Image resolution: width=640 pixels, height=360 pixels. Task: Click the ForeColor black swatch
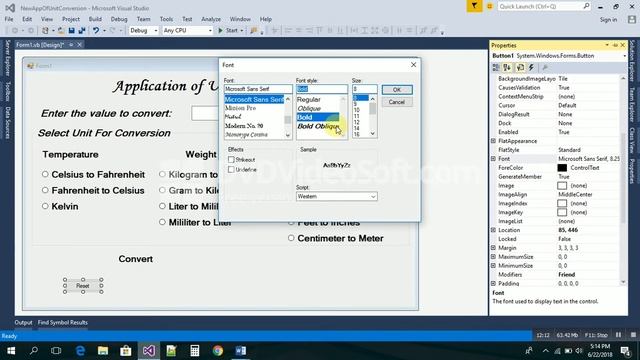[562, 168]
